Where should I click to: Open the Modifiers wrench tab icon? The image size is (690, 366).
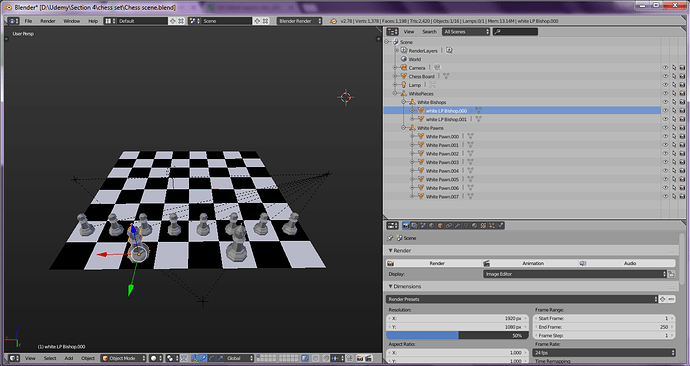[x=457, y=226]
